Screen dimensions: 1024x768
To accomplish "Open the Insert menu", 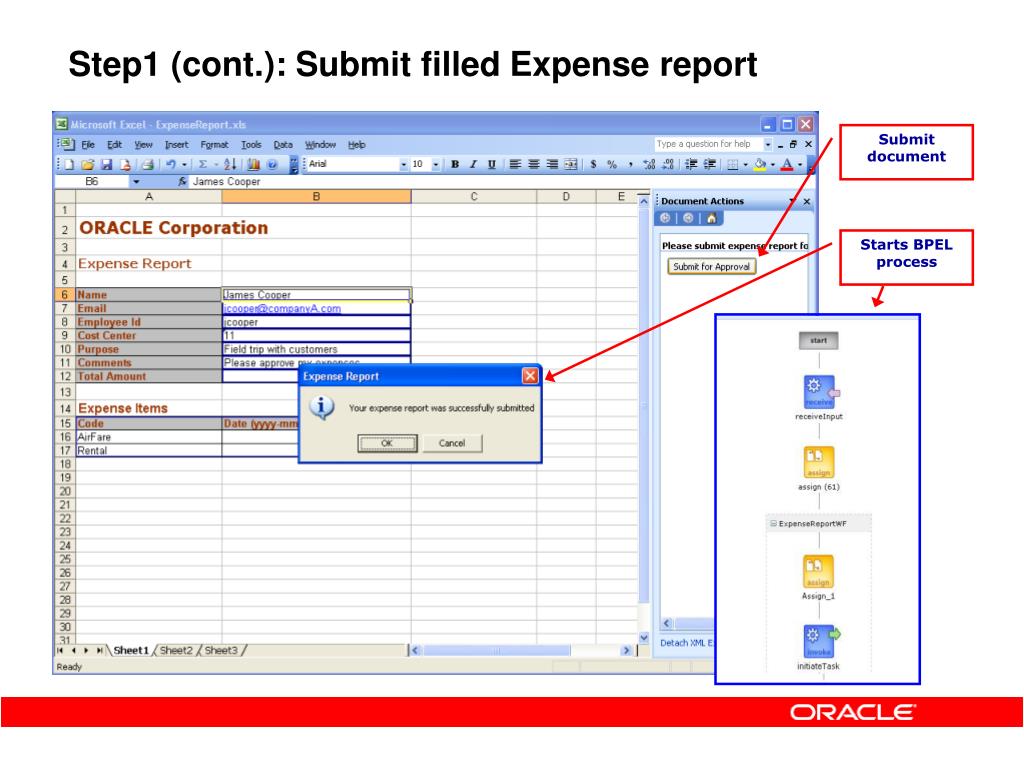I will (176, 144).
